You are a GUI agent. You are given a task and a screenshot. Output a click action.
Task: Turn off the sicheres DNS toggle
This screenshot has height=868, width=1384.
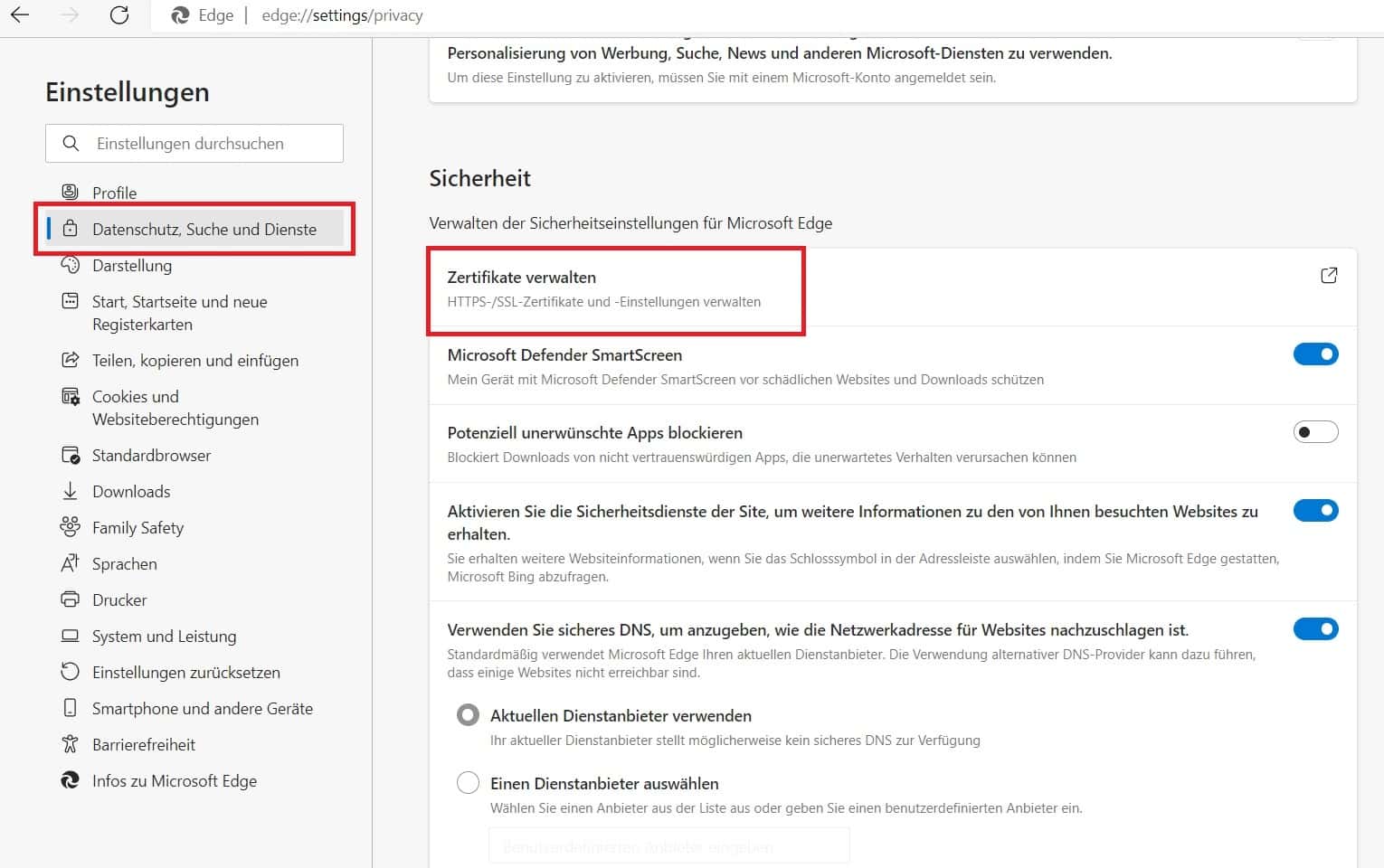(x=1314, y=629)
